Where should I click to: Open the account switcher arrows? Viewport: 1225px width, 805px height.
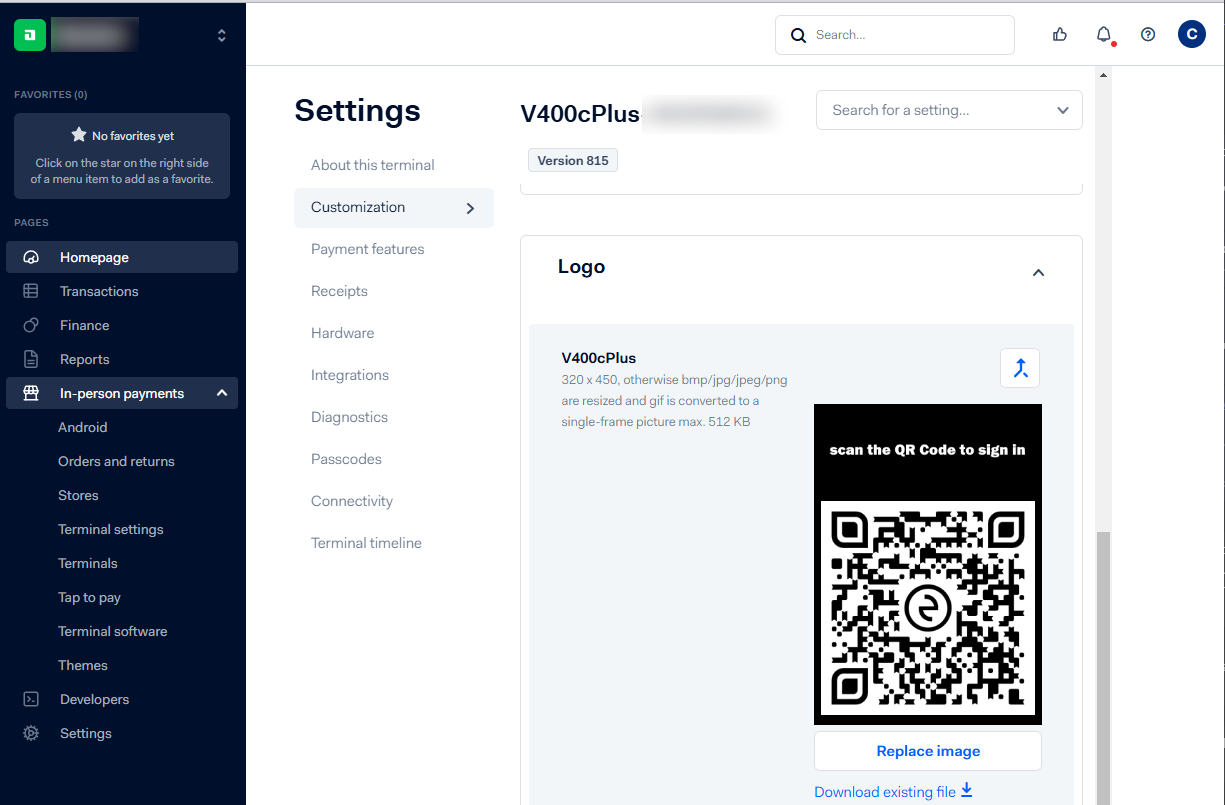(221, 35)
